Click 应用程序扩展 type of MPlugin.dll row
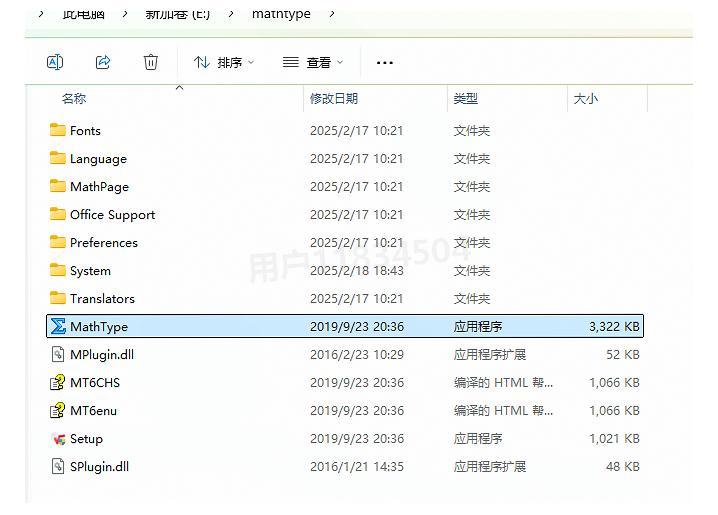Screen dimensions: 718x515 tap(490, 355)
